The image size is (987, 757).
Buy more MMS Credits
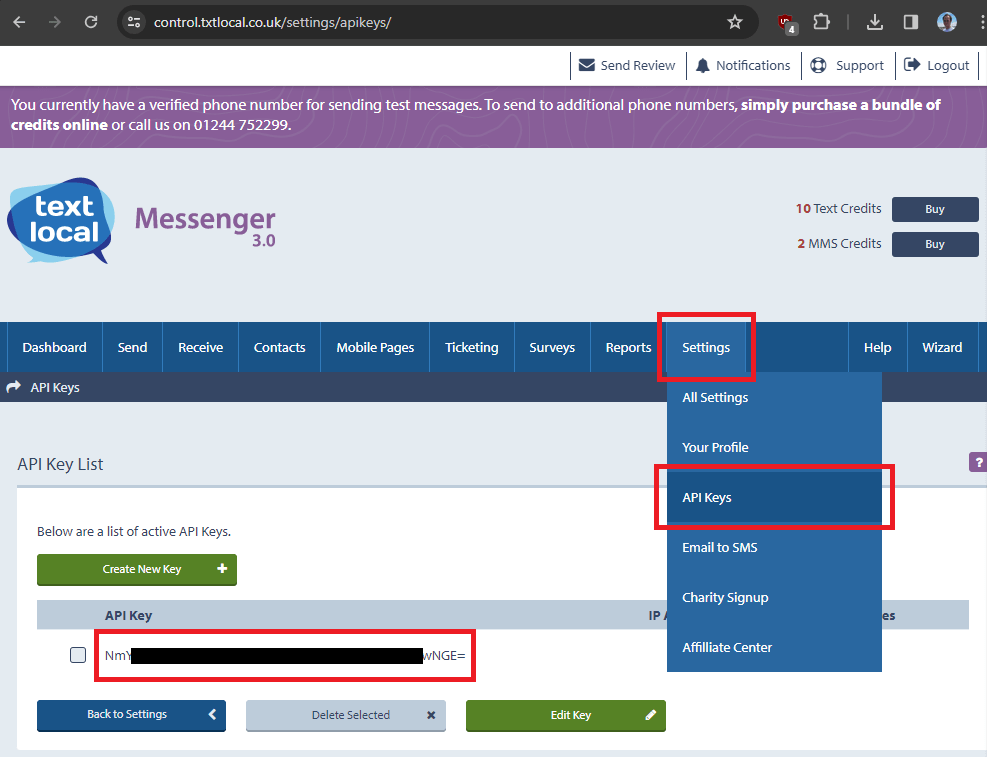tap(935, 244)
